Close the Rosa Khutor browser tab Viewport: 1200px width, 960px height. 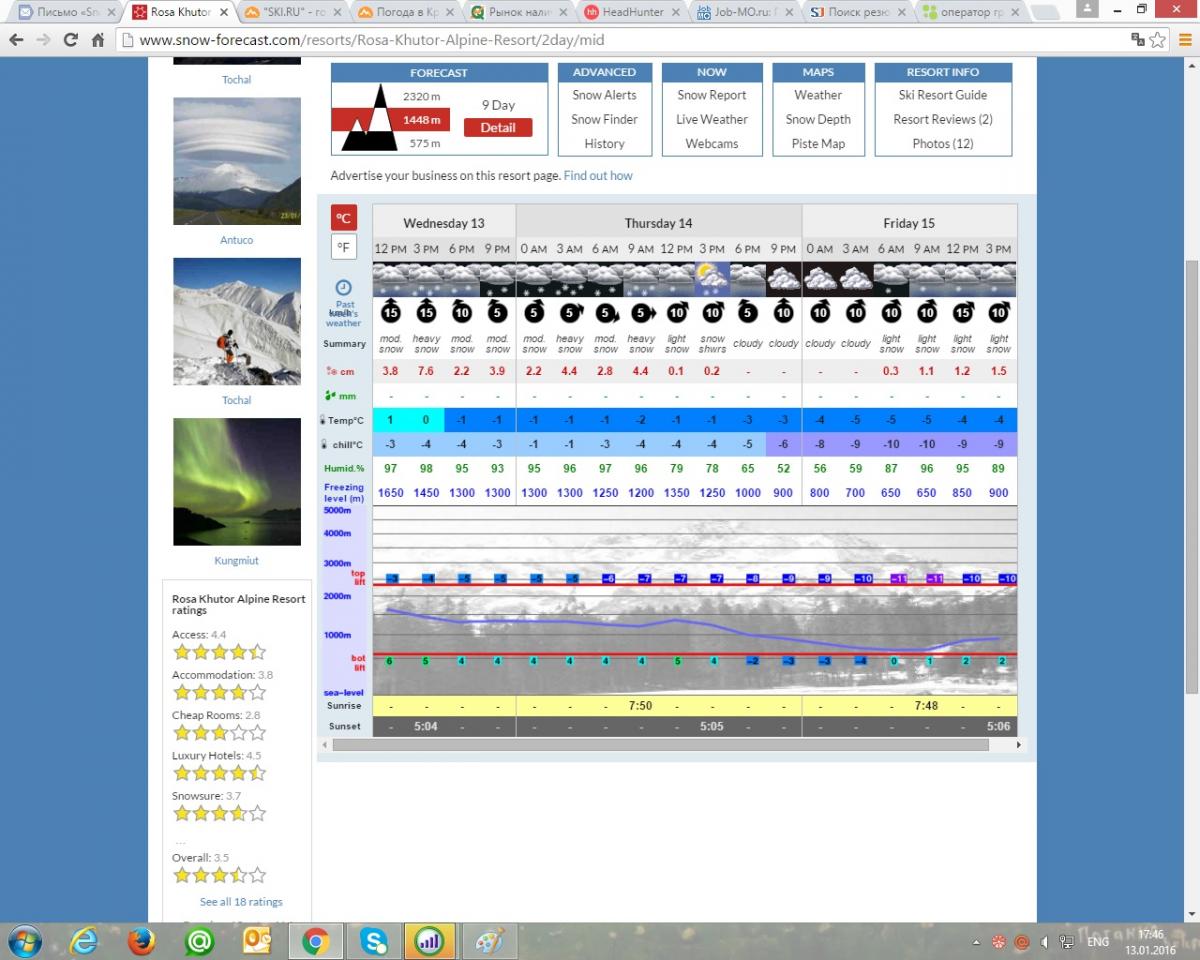click(224, 13)
